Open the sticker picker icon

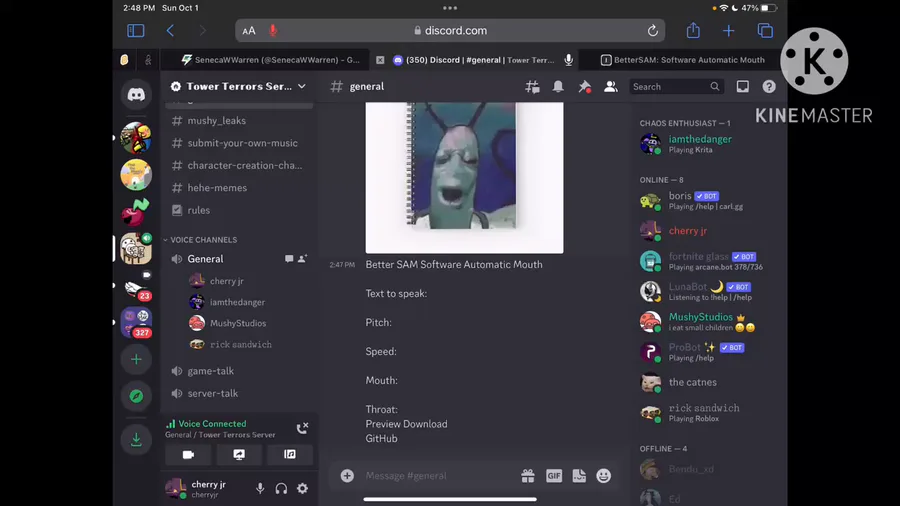click(x=579, y=476)
